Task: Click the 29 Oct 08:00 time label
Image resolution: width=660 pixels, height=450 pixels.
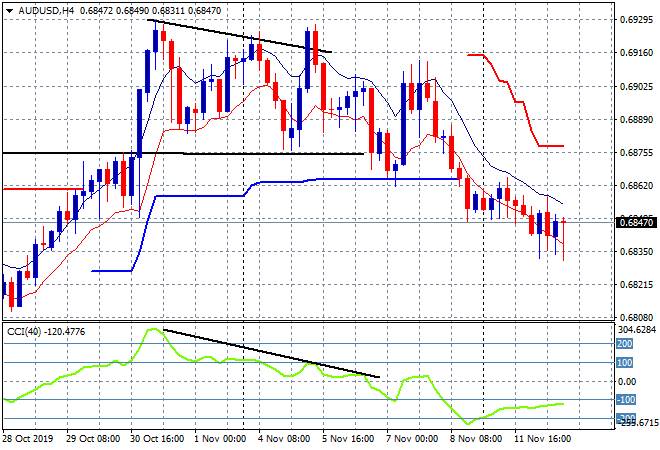Action: point(93,439)
